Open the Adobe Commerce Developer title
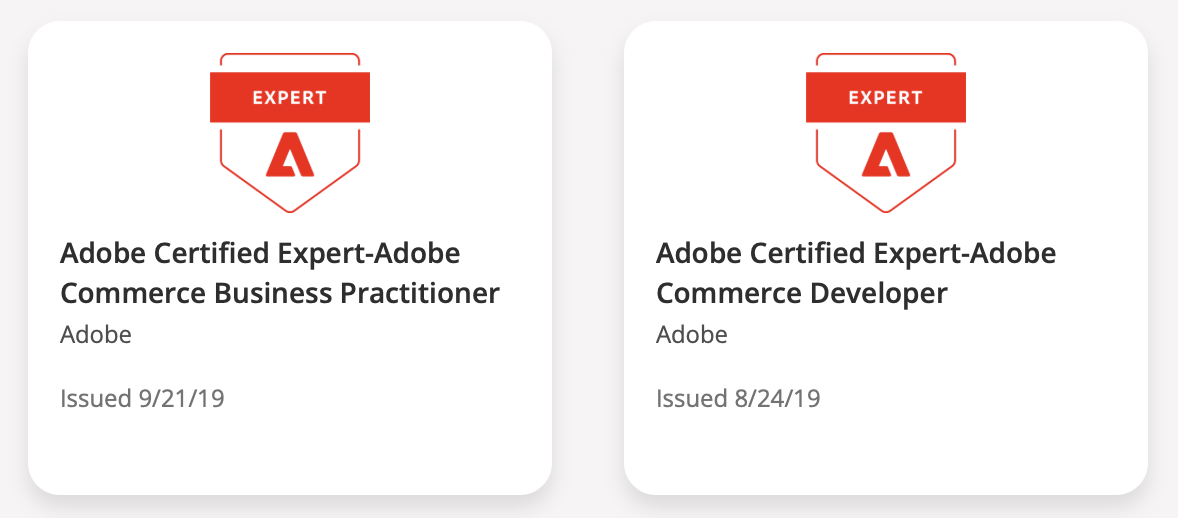 click(x=856, y=274)
